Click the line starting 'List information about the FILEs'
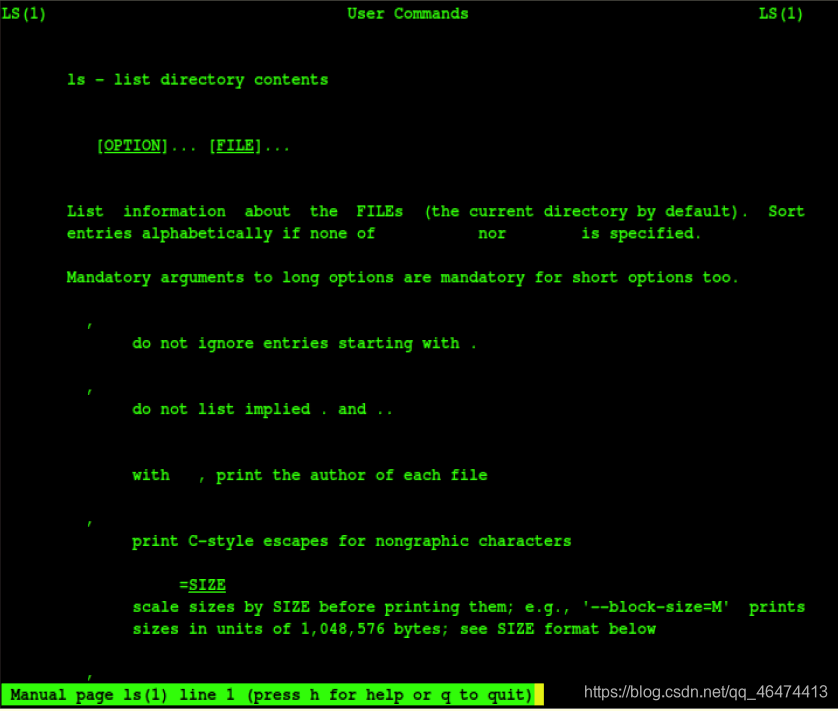The height and width of the screenshot is (711, 838). 436,212
